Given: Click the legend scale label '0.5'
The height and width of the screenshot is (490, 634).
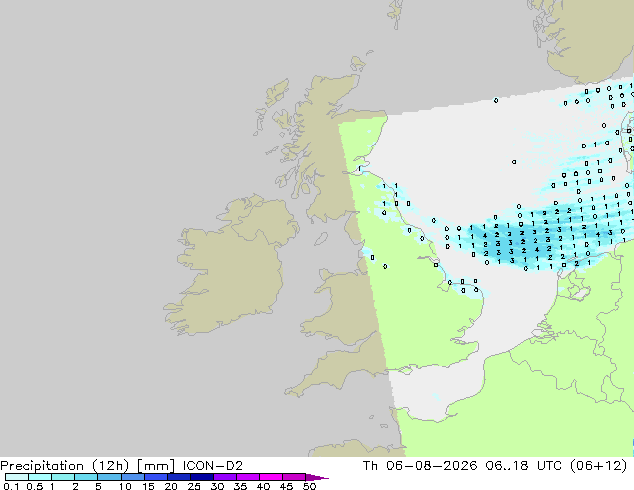Looking at the screenshot, I should point(34,486).
